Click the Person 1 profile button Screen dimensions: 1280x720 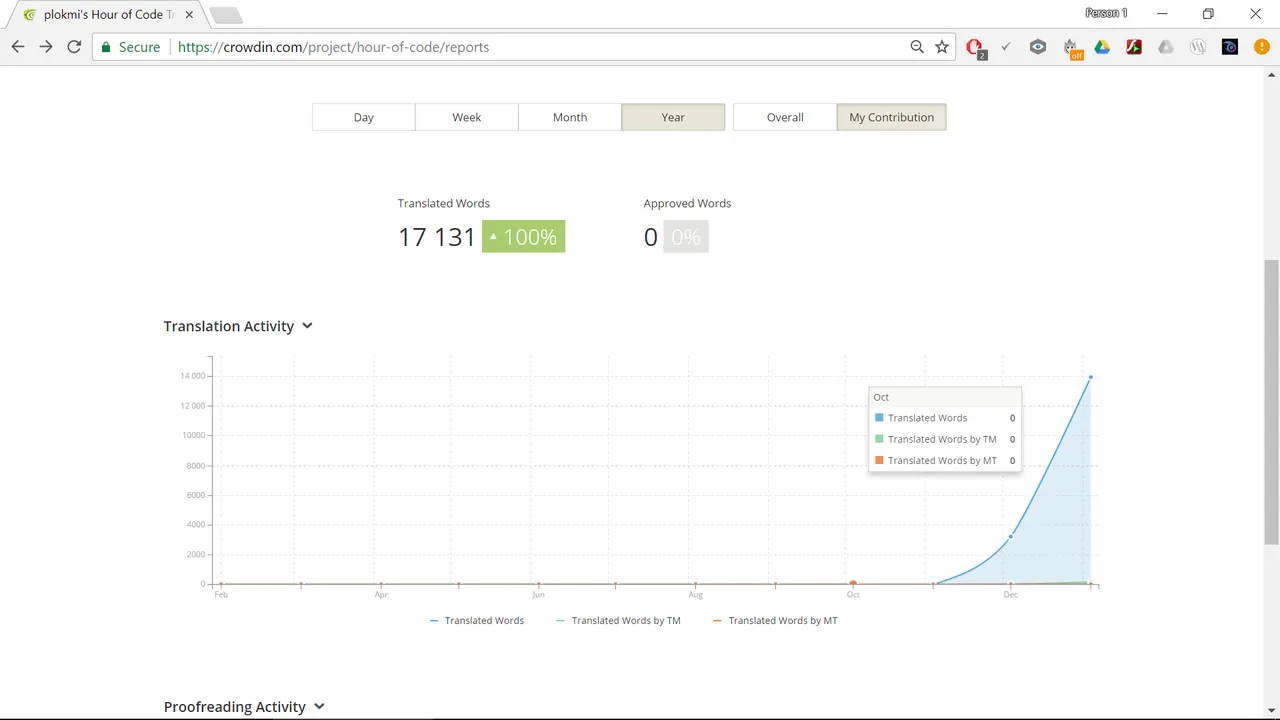1106,13
